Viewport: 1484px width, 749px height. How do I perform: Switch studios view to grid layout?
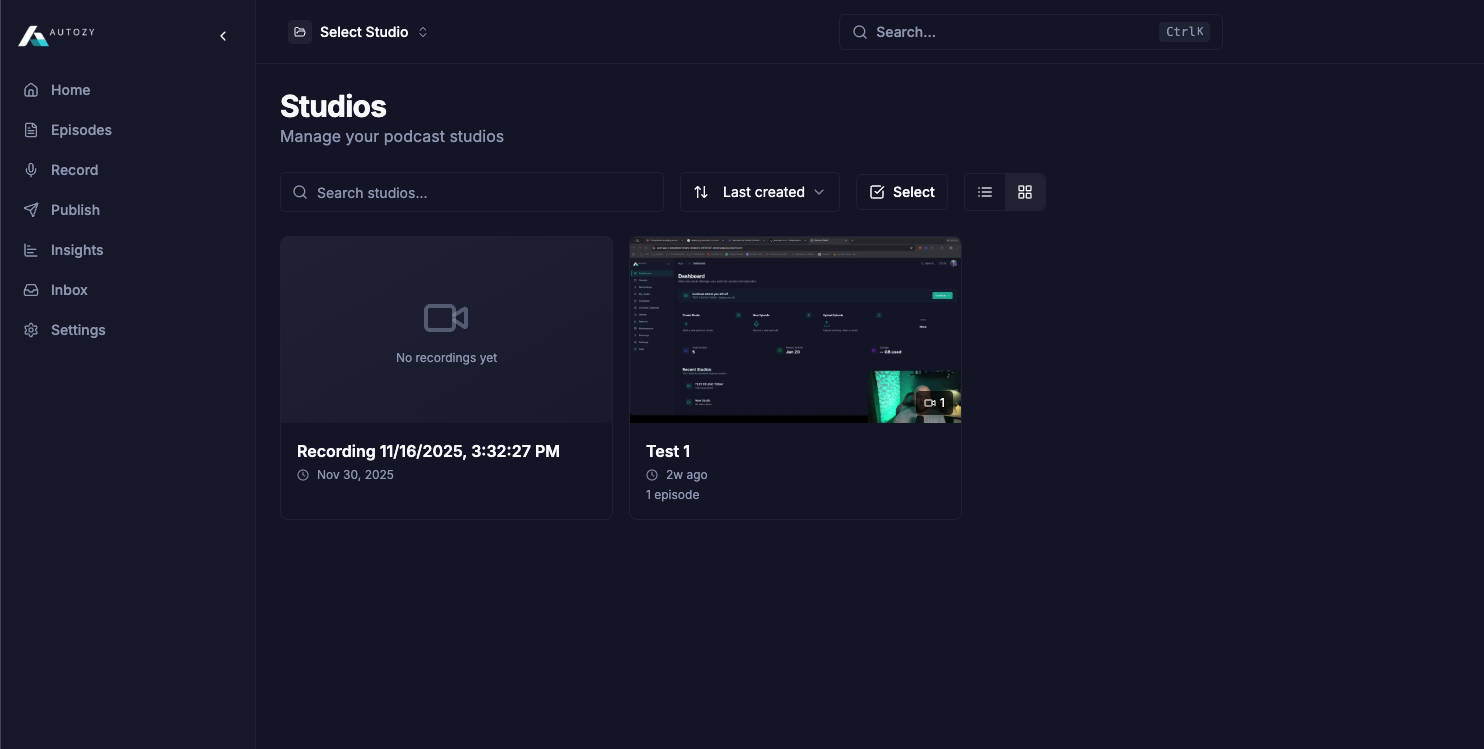1024,192
